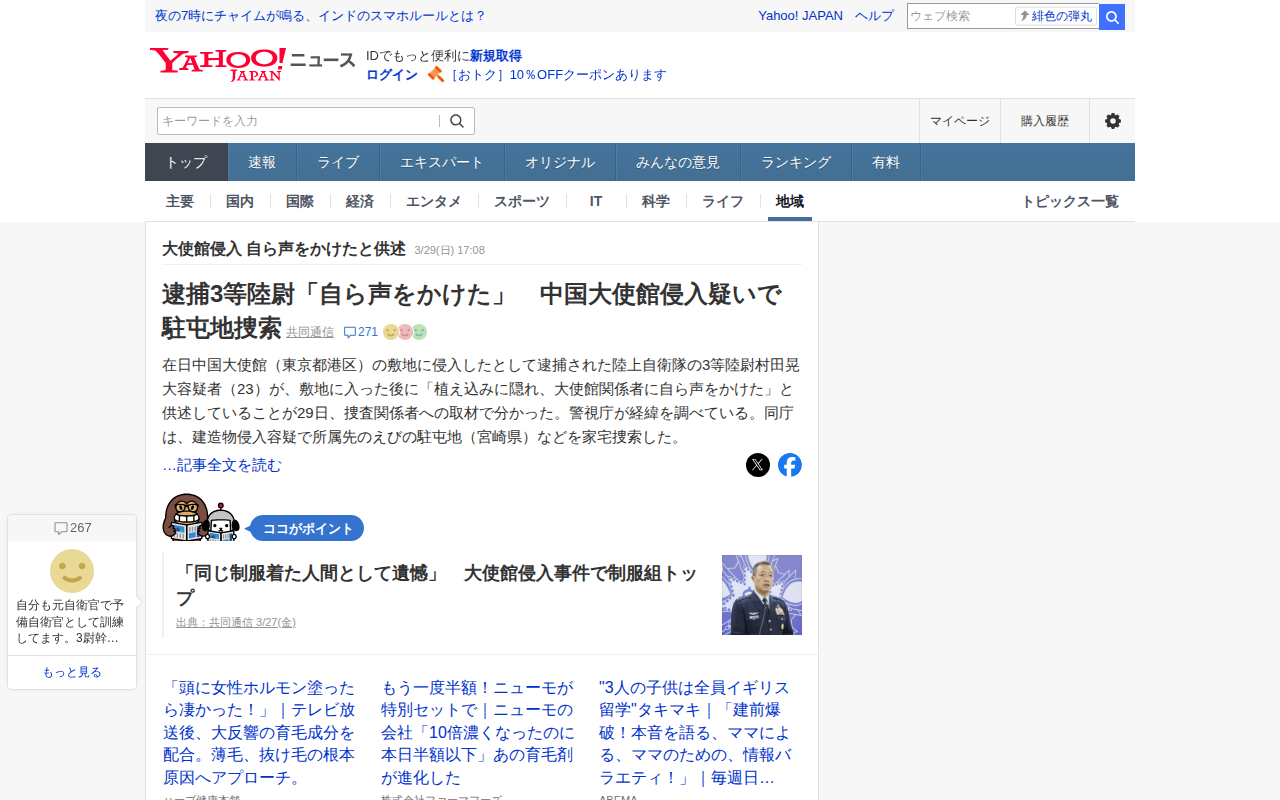
Task: Click the ログイン link
Action: click(x=392, y=75)
